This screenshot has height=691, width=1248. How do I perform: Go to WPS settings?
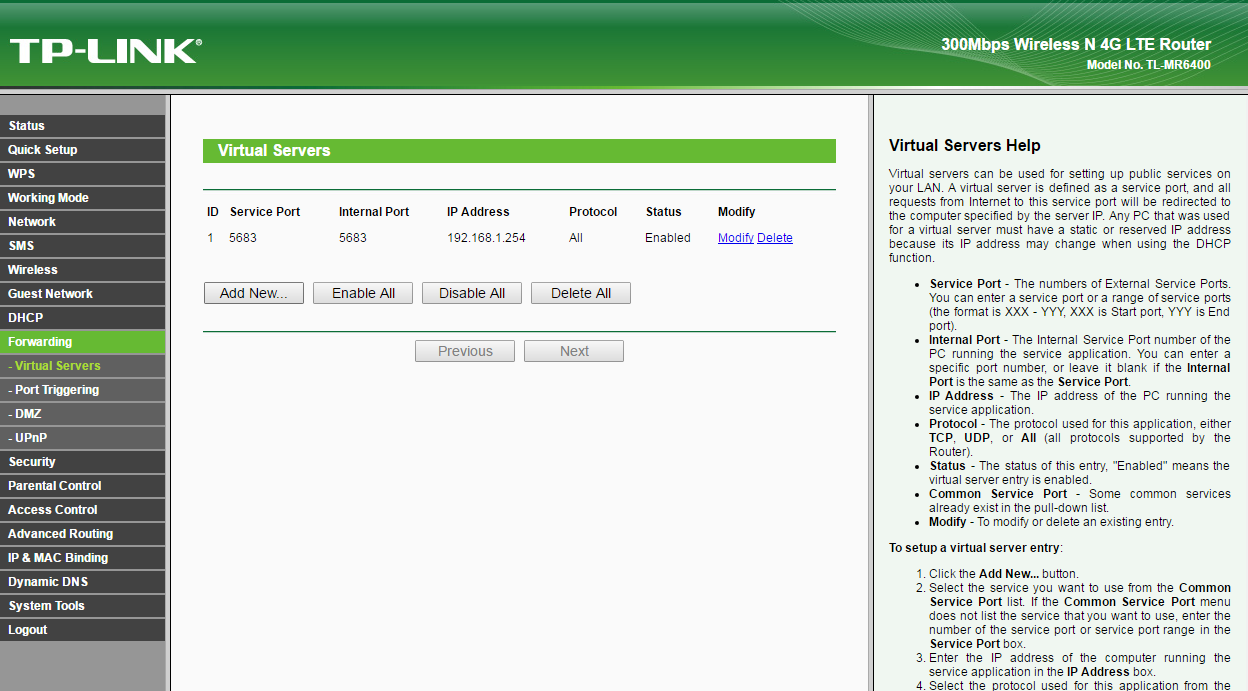(83, 174)
